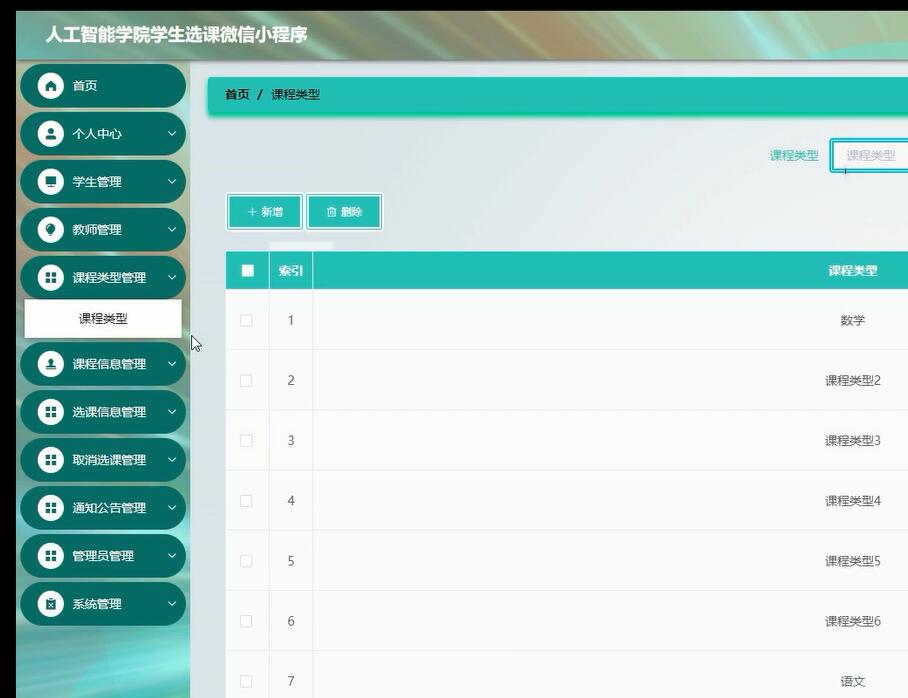Open the 课程类型 submenu item

click(x=103, y=318)
